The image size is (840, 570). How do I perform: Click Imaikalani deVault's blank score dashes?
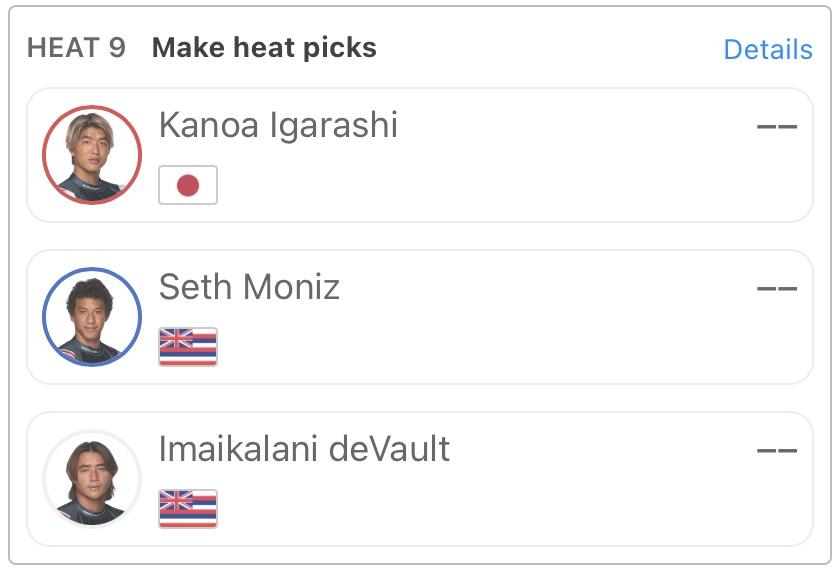point(776,451)
